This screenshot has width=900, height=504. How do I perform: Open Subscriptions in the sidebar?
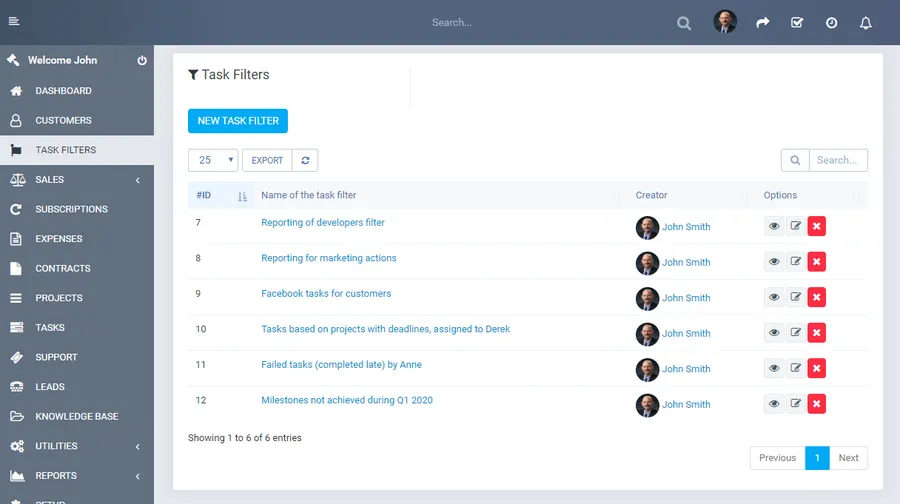pyautogui.click(x=77, y=209)
